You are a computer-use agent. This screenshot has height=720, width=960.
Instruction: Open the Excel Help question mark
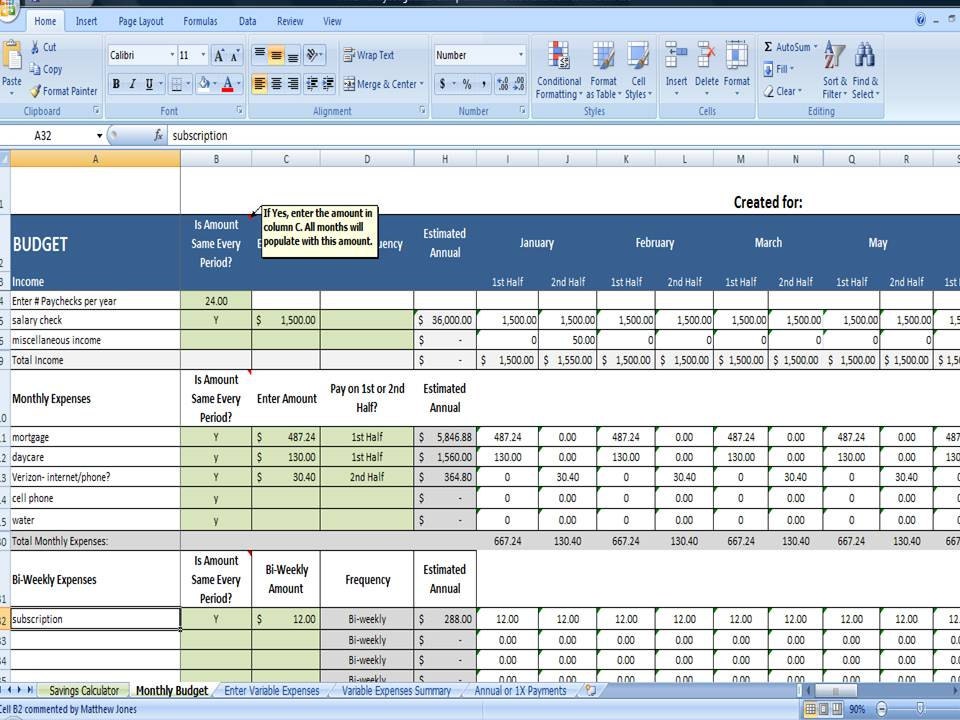[x=920, y=20]
